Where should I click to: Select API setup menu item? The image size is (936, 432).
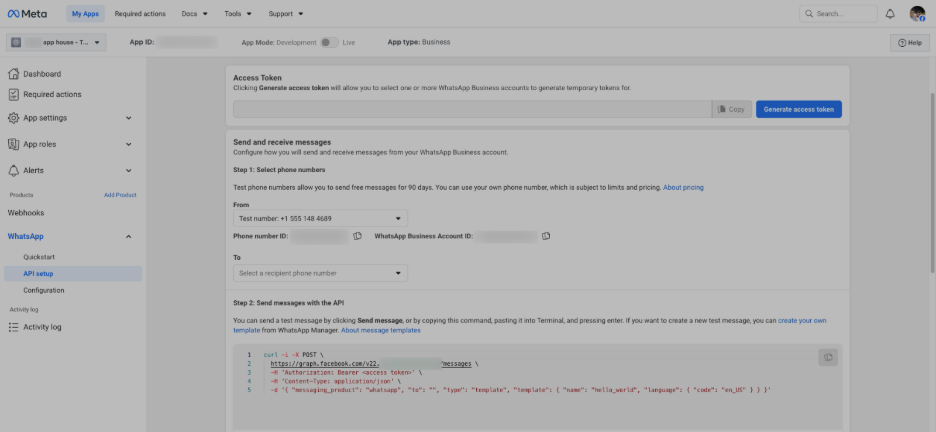(73, 274)
